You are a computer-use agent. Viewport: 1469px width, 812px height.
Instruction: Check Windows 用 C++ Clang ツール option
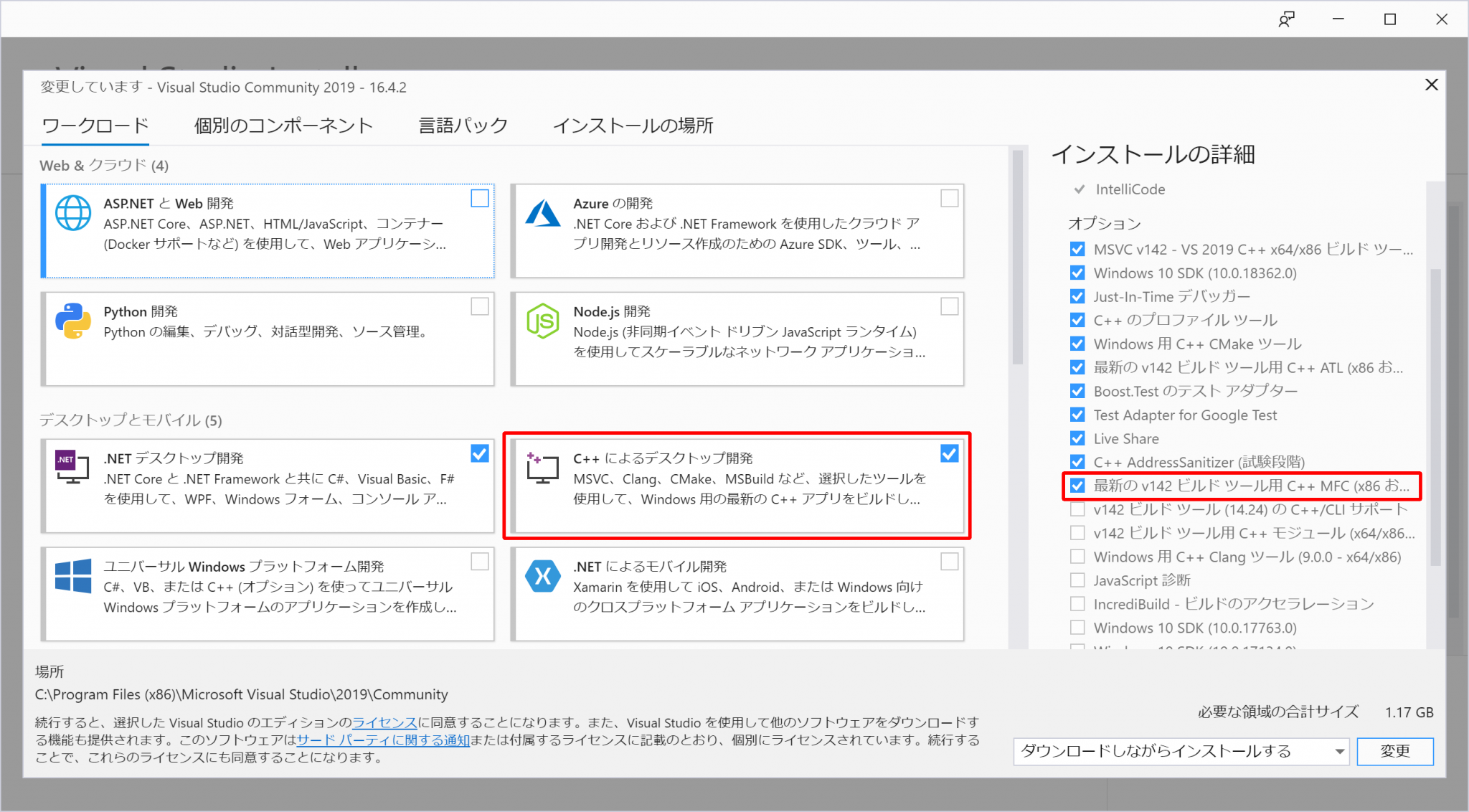click(1077, 557)
